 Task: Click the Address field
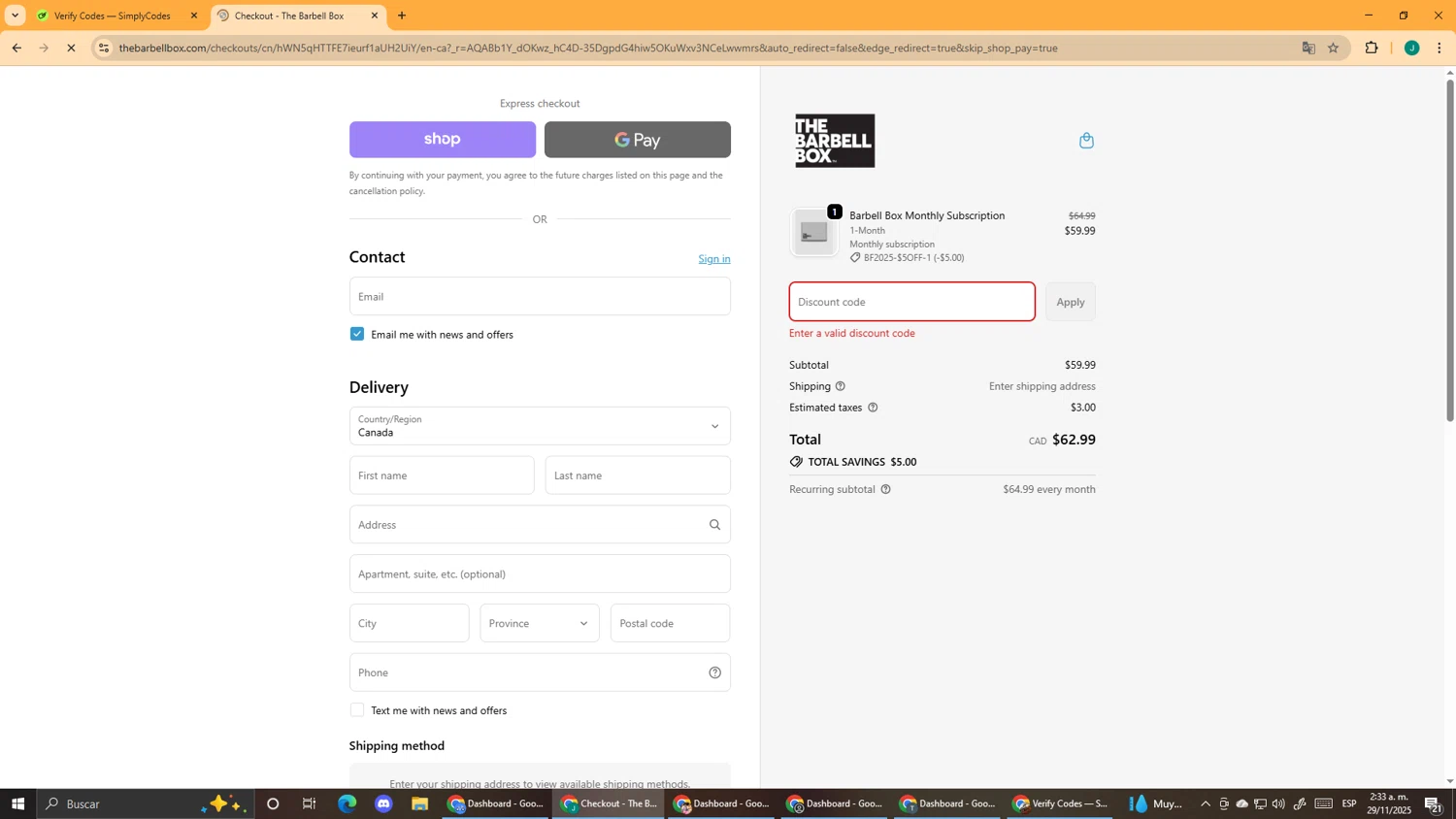coord(540,525)
